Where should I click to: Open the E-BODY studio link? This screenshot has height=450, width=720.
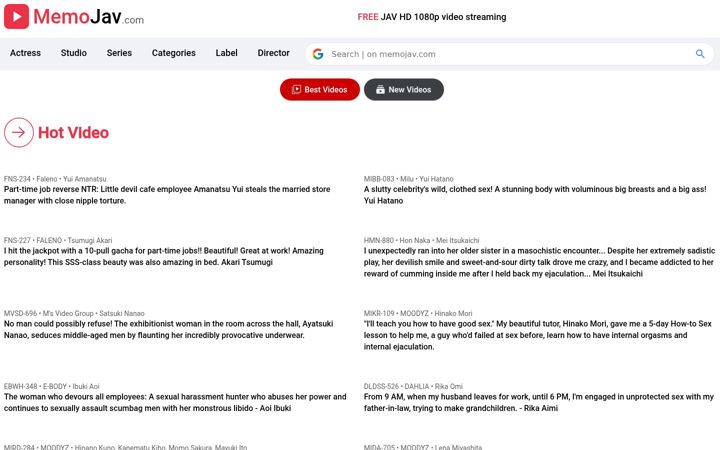tap(55, 387)
